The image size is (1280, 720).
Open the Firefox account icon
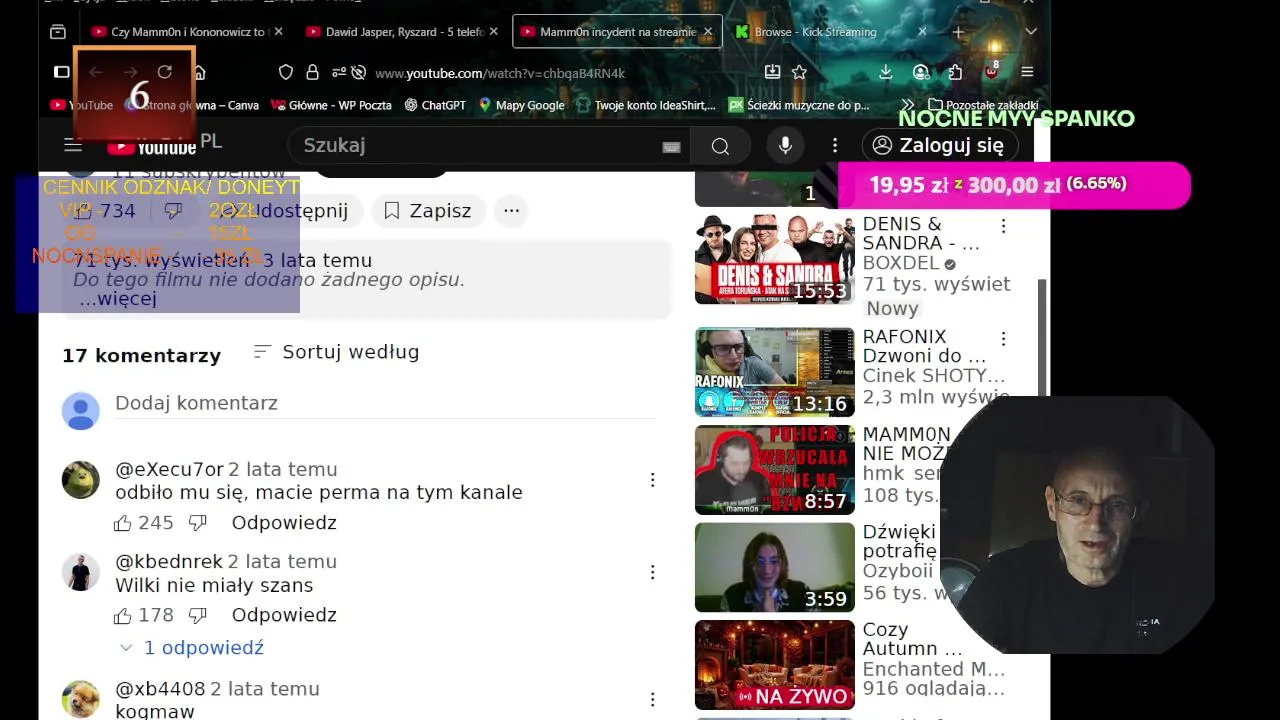[921, 72]
